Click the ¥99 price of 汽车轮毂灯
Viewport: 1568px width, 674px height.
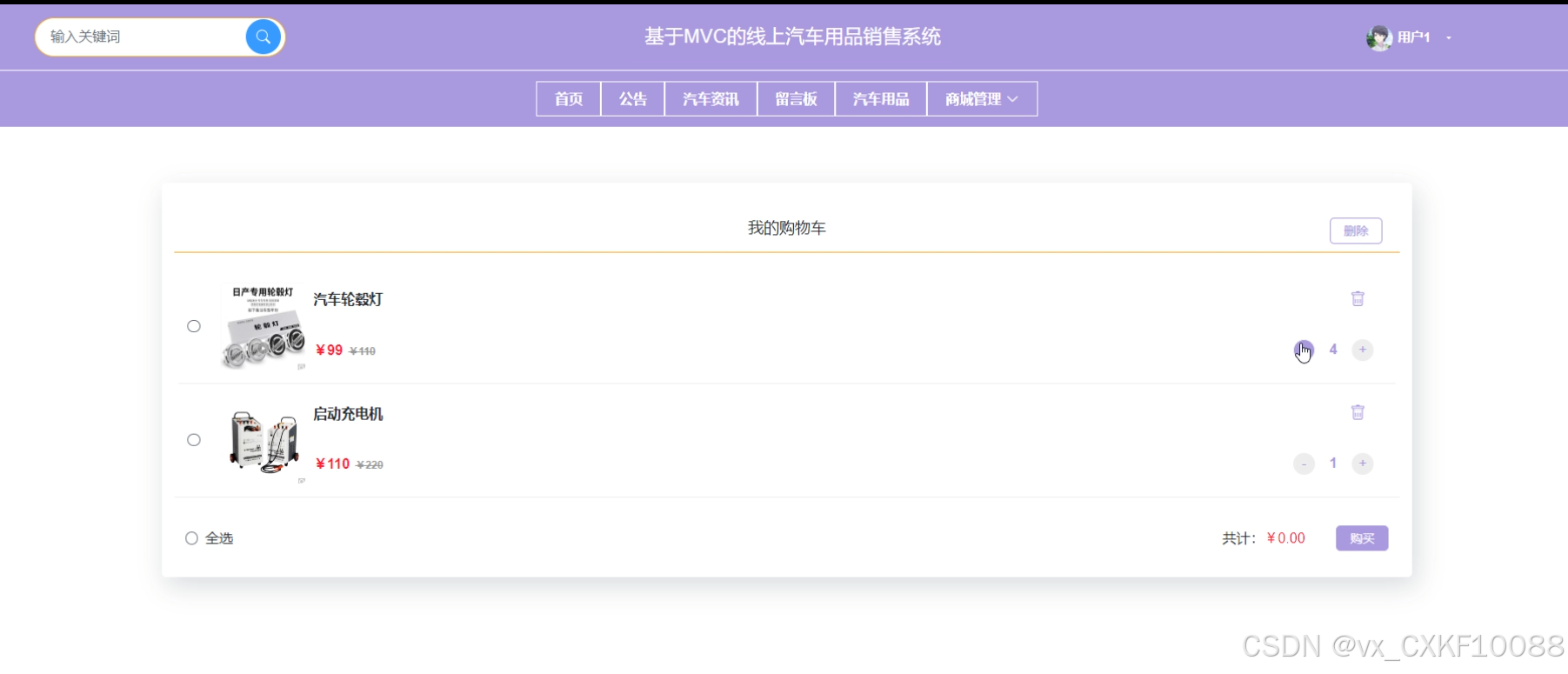pyautogui.click(x=329, y=350)
